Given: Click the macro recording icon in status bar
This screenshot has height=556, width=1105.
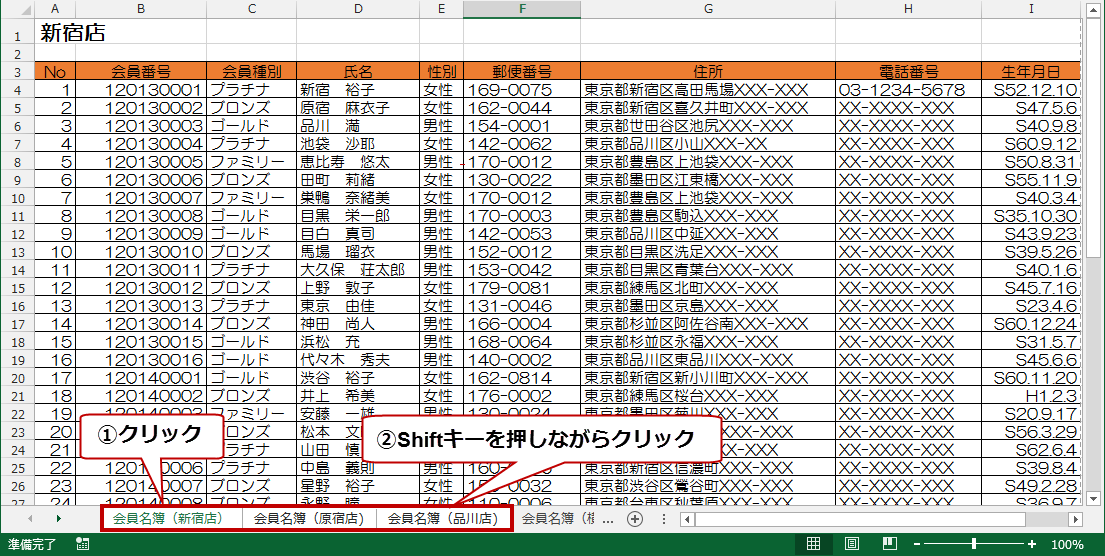Looking at the screenshot, I should 83,544.
